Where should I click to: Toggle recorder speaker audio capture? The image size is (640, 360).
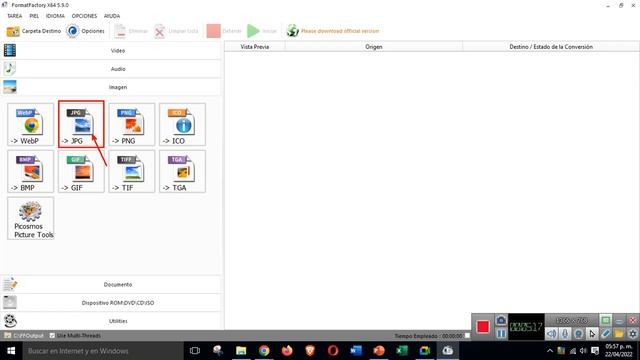point(551,334)
